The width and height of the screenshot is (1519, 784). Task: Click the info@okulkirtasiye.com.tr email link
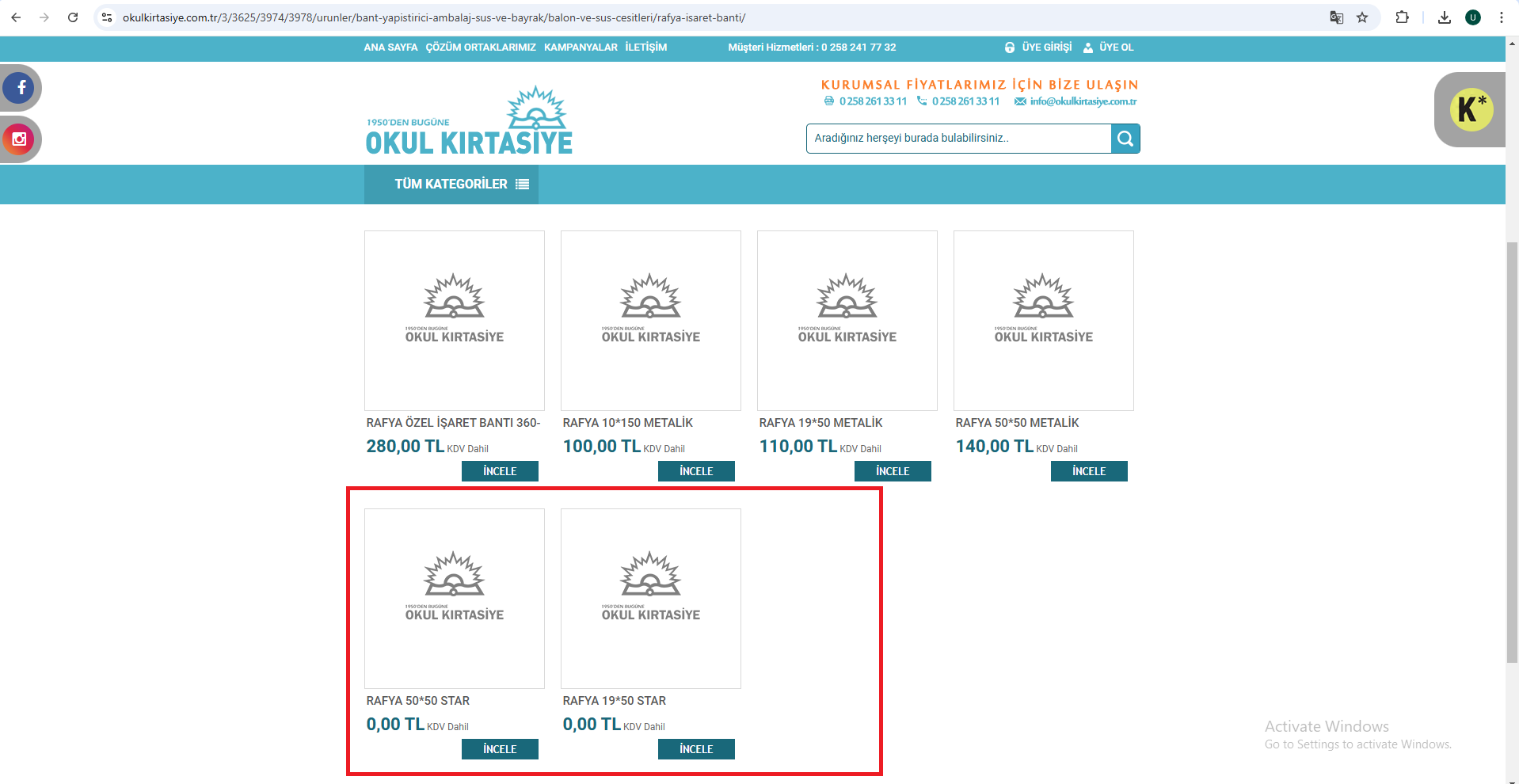click(1083, 101)
